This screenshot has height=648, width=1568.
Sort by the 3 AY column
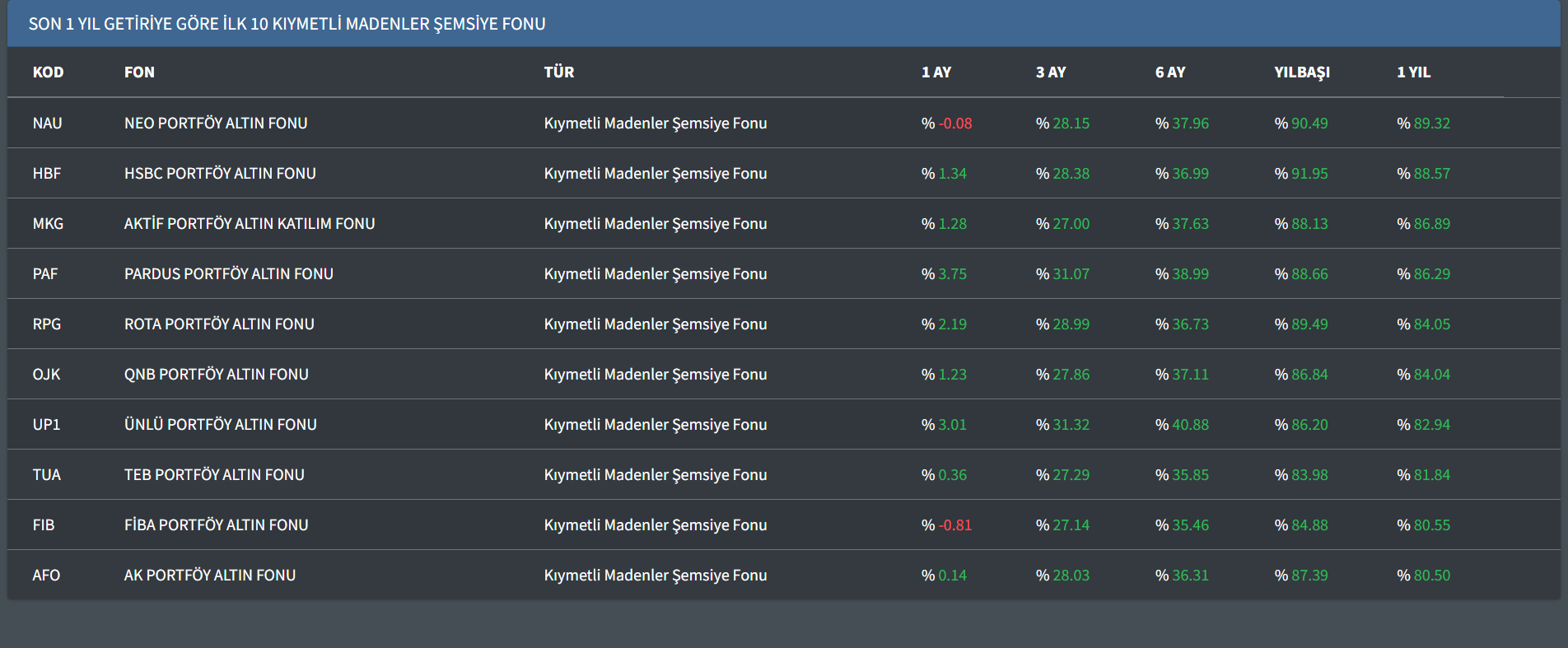coord(1051,72)
